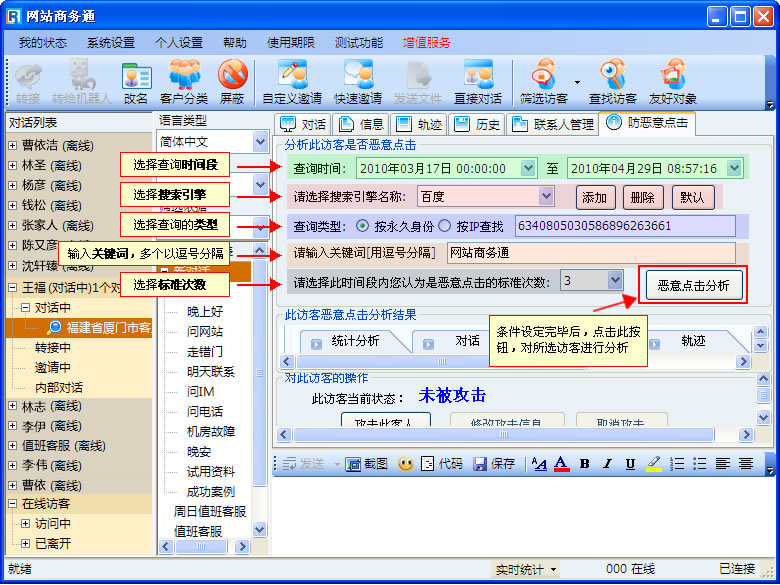
Task: Click visitor ID field 6340805030586896263661
Action: (x=625, y=226)
